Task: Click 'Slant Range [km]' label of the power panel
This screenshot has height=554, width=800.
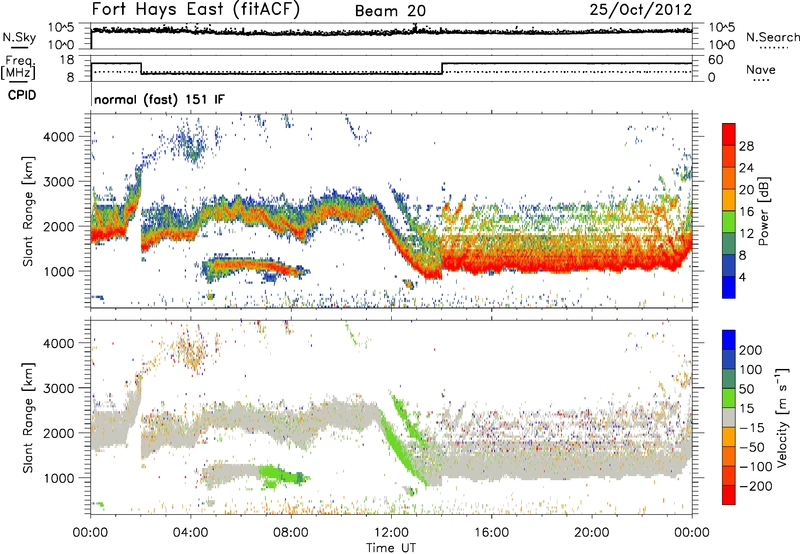Action: pyautogui.click(x=28, y=211)
